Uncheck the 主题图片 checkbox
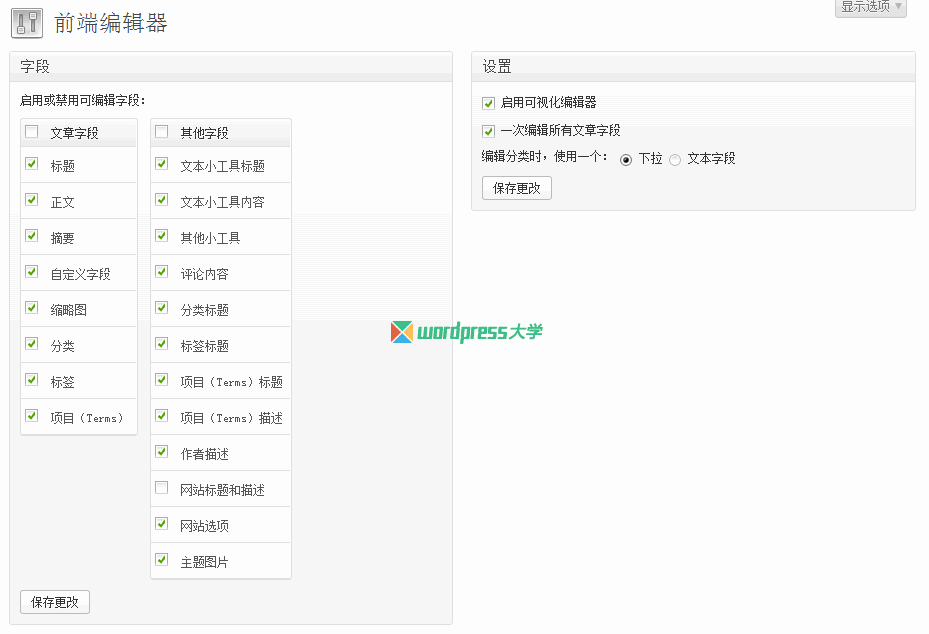This screenshot has height=634, width=929. tap(162, 559)
